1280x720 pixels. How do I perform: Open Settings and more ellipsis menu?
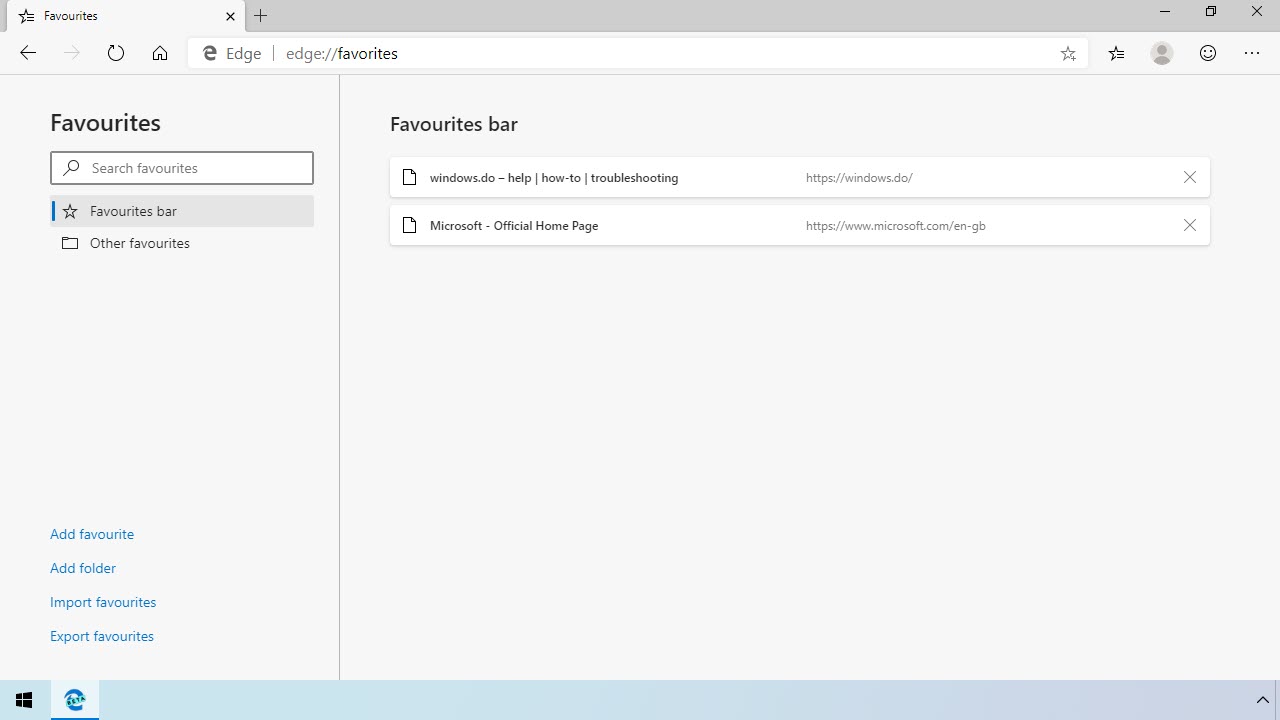[x=1252, y=53]
